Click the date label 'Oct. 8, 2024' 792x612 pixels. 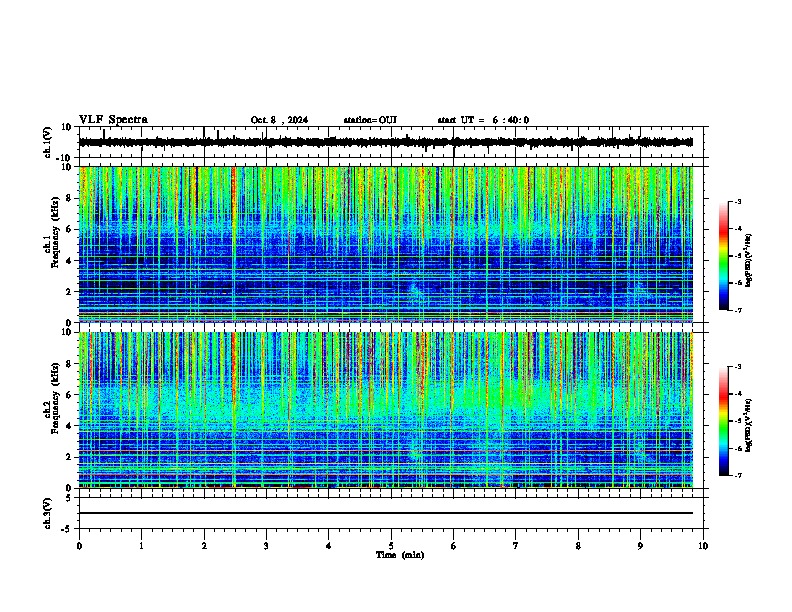(x=279, y=120)
